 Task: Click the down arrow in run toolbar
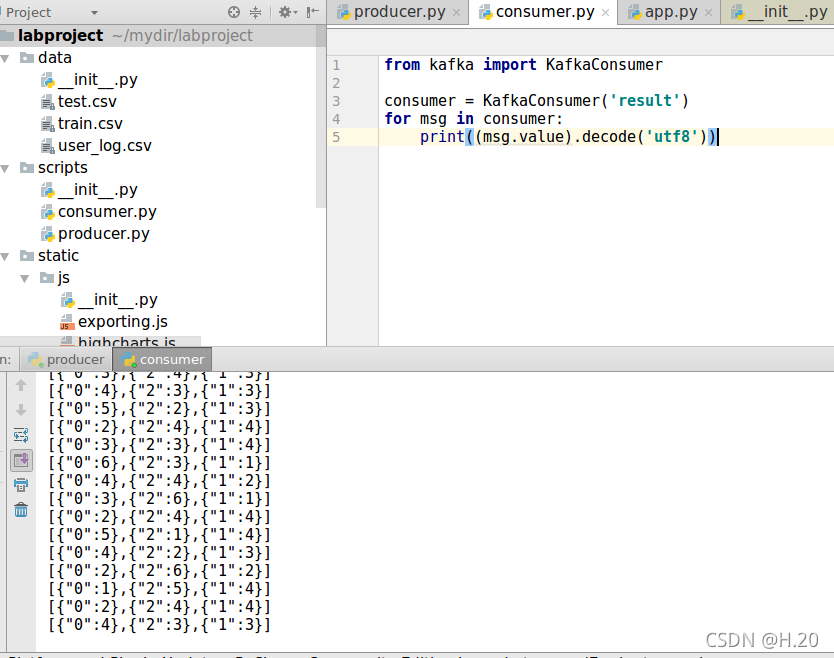click(x=21, y=410)
